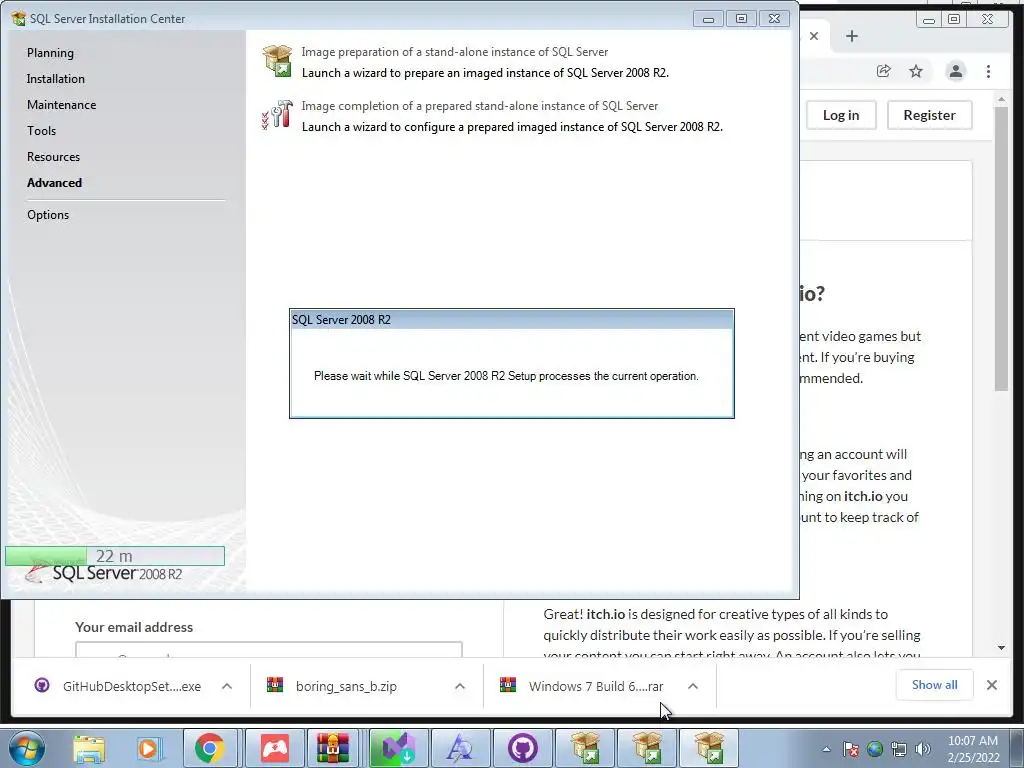Click the 'Your email address' label

[x=134, y=627]
